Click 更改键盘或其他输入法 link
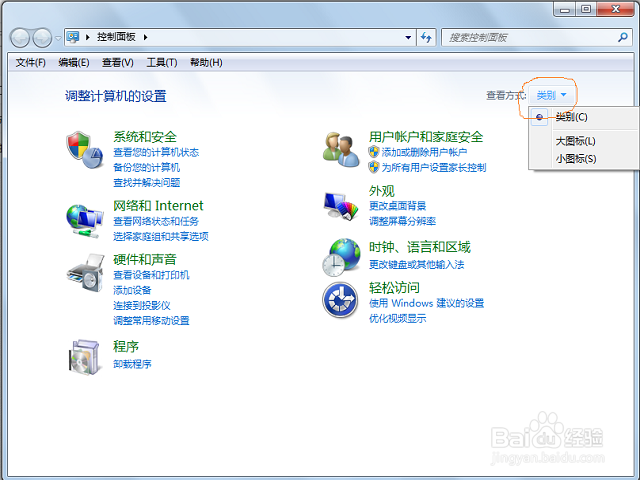Viewport: 640px width, 480px height. [417, 264]
